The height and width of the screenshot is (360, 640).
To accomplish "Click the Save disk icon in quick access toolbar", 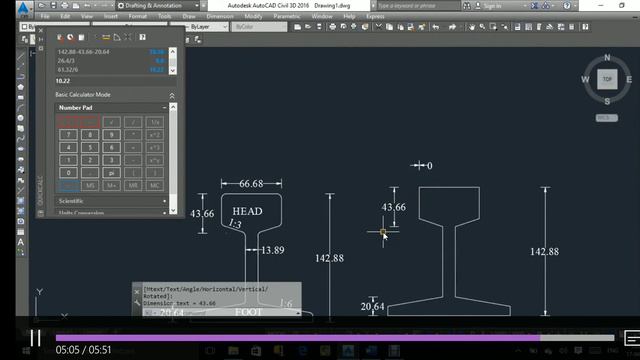I will pyautogui.click(x=53, y=6).
